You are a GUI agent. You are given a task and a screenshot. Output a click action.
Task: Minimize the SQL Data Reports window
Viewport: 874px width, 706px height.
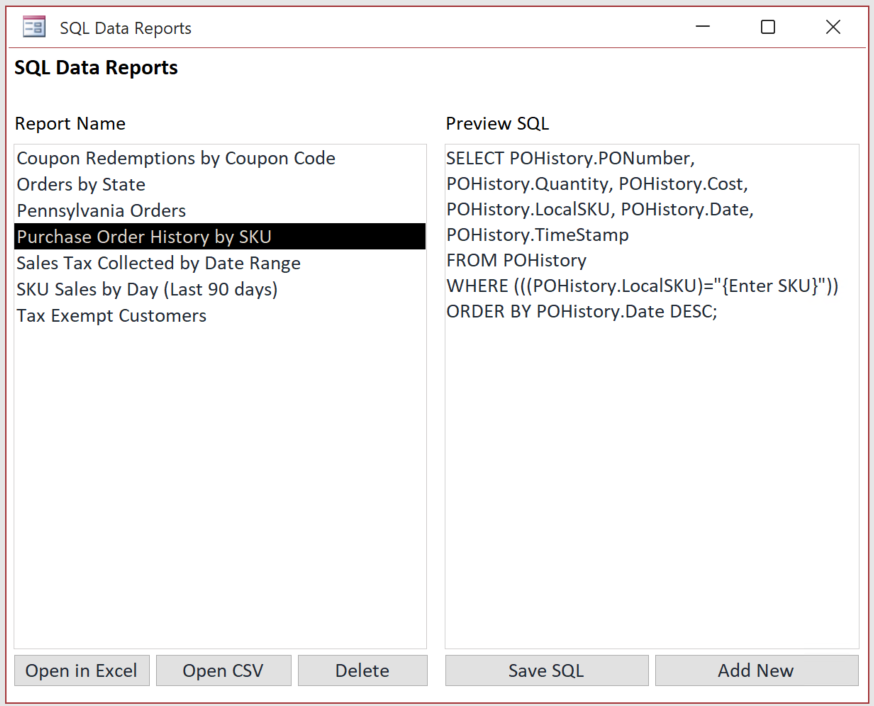[703, 27]
